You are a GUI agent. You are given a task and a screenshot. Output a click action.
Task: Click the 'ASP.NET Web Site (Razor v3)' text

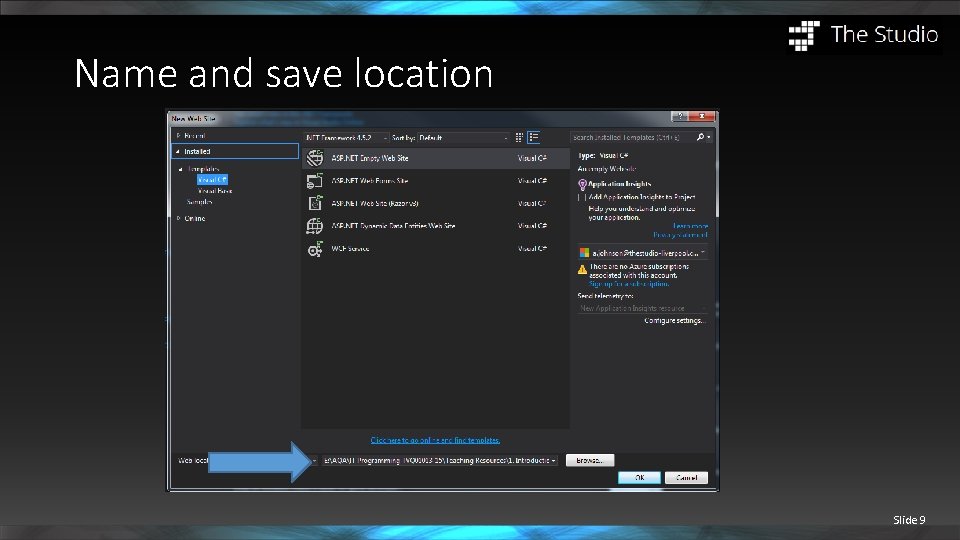click(x=375, y=203)
